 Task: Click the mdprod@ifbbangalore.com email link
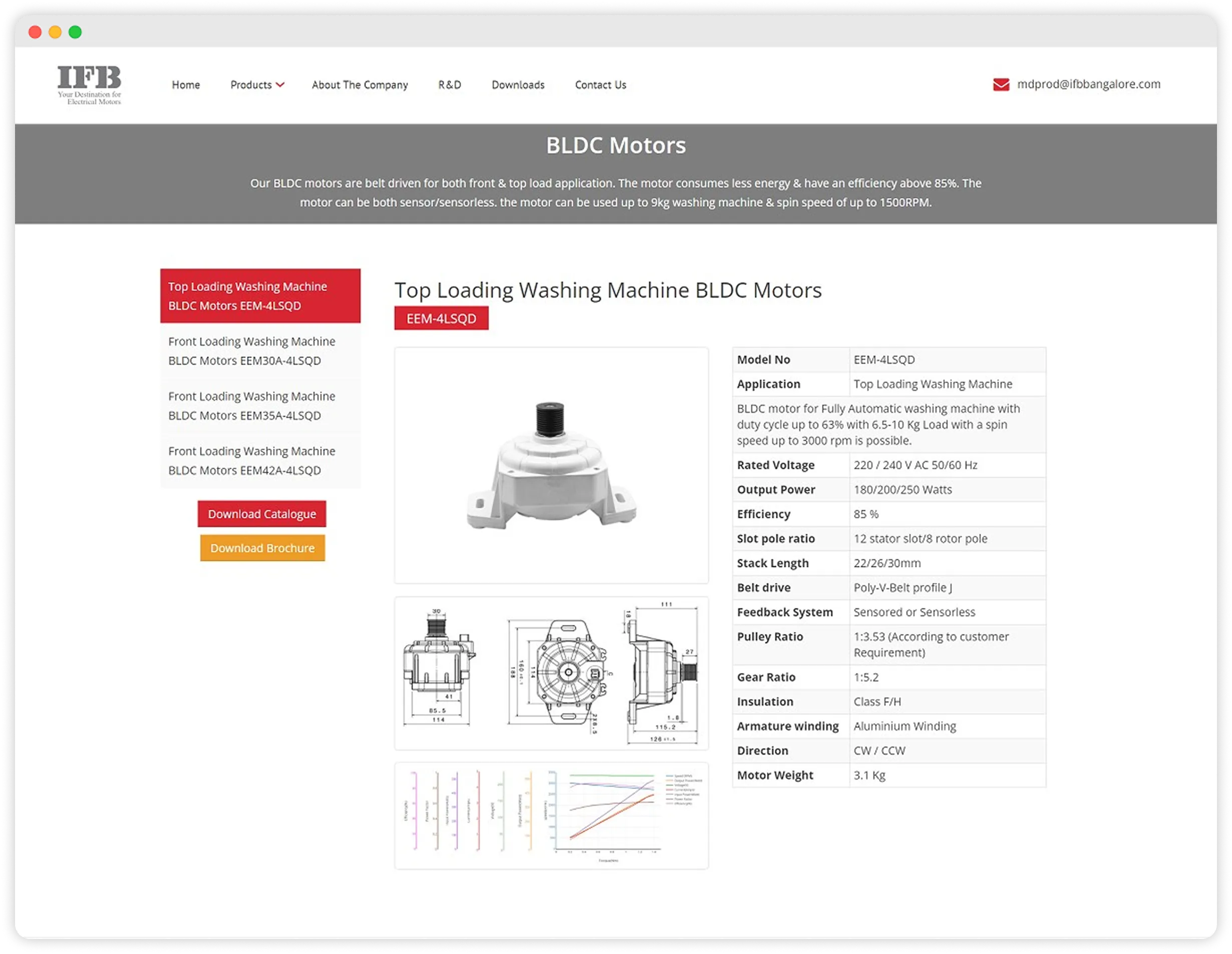[x=1088, y=84]
